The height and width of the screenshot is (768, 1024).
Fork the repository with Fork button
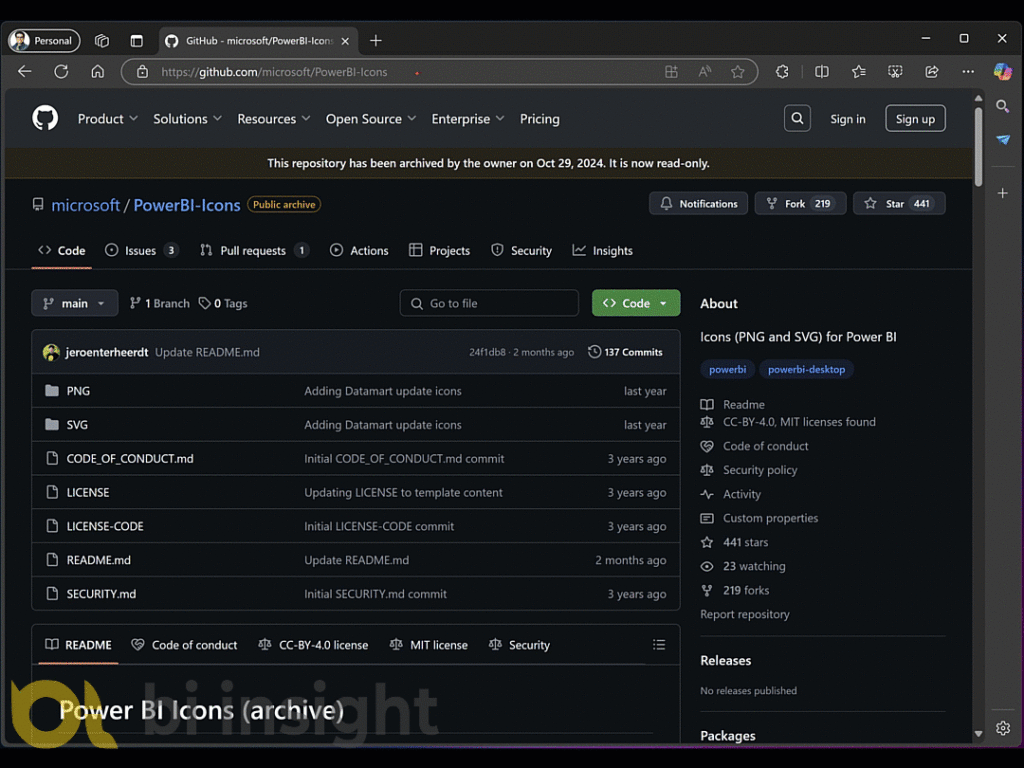click(800, 204)
